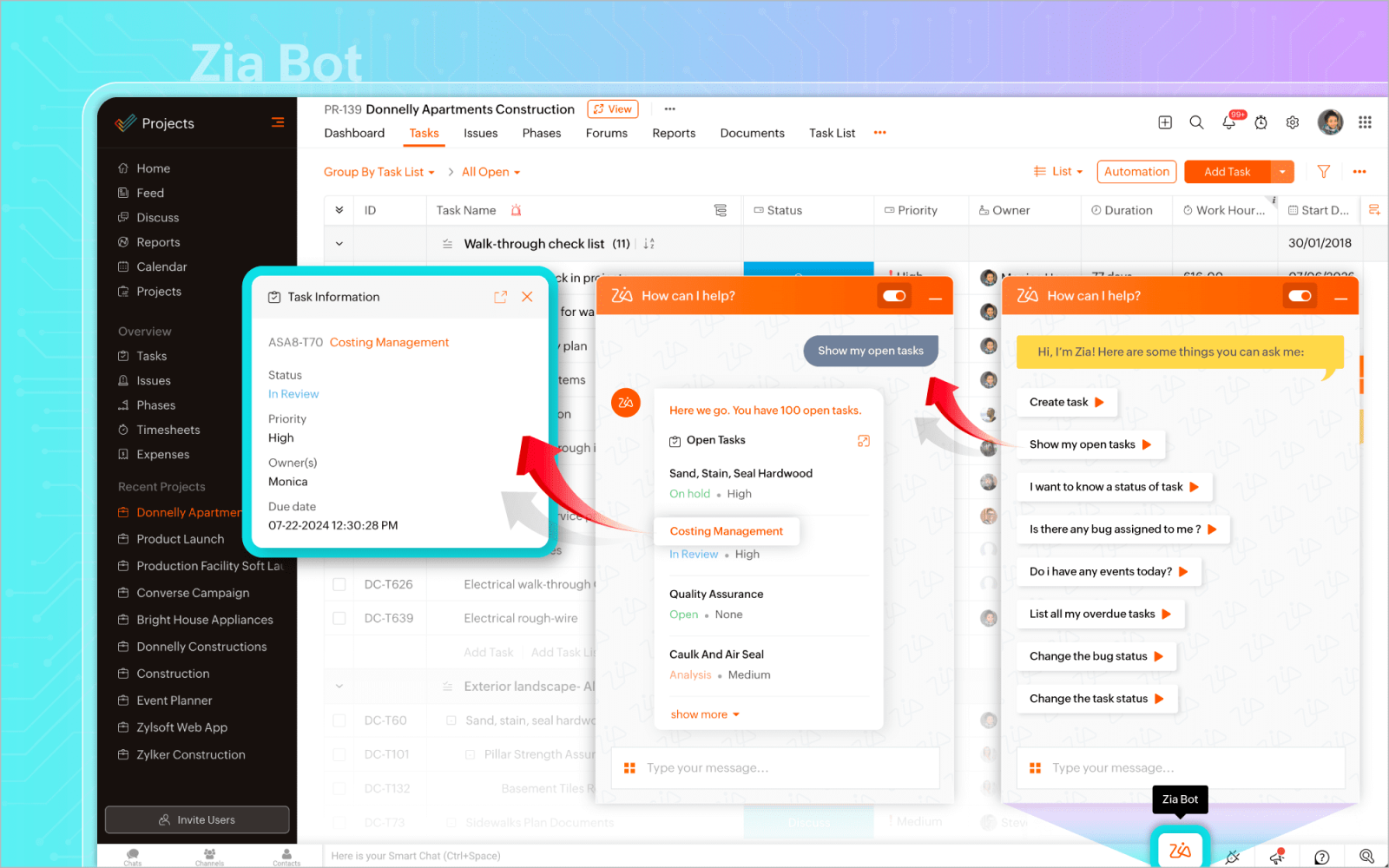Screen dimensions: 1389x868
Task: Toggle the switch in the right Zia chat header
Action: click(x=1300, y=296)
